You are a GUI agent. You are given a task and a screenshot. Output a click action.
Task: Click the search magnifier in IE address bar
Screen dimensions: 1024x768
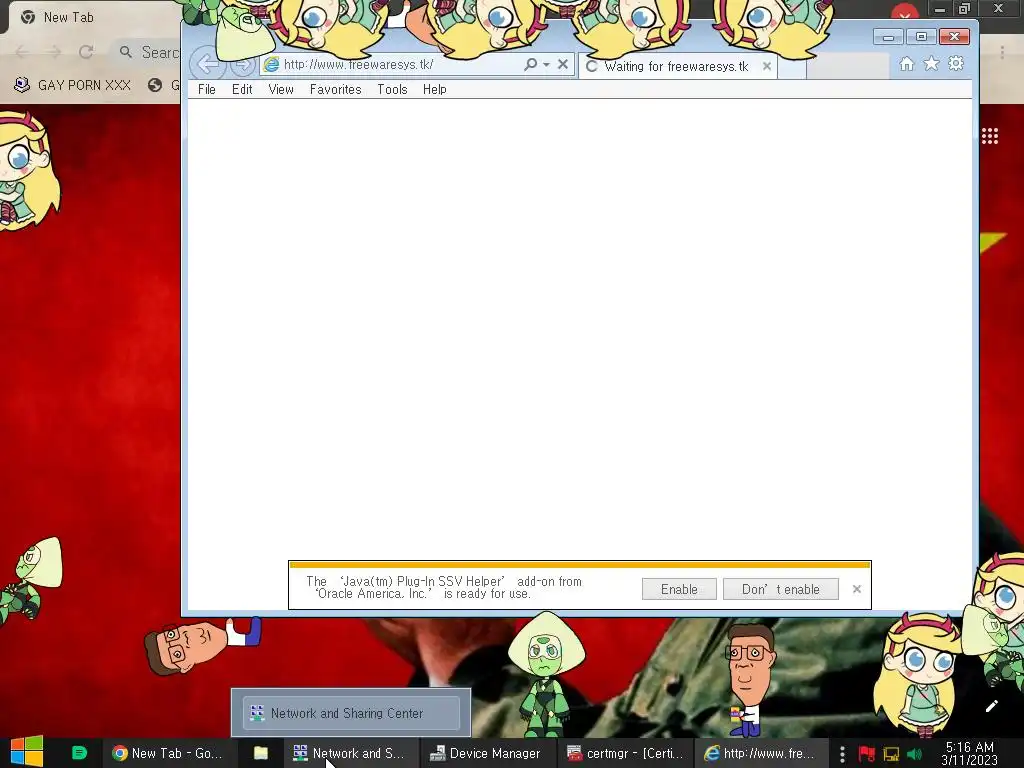click(530, 64)
